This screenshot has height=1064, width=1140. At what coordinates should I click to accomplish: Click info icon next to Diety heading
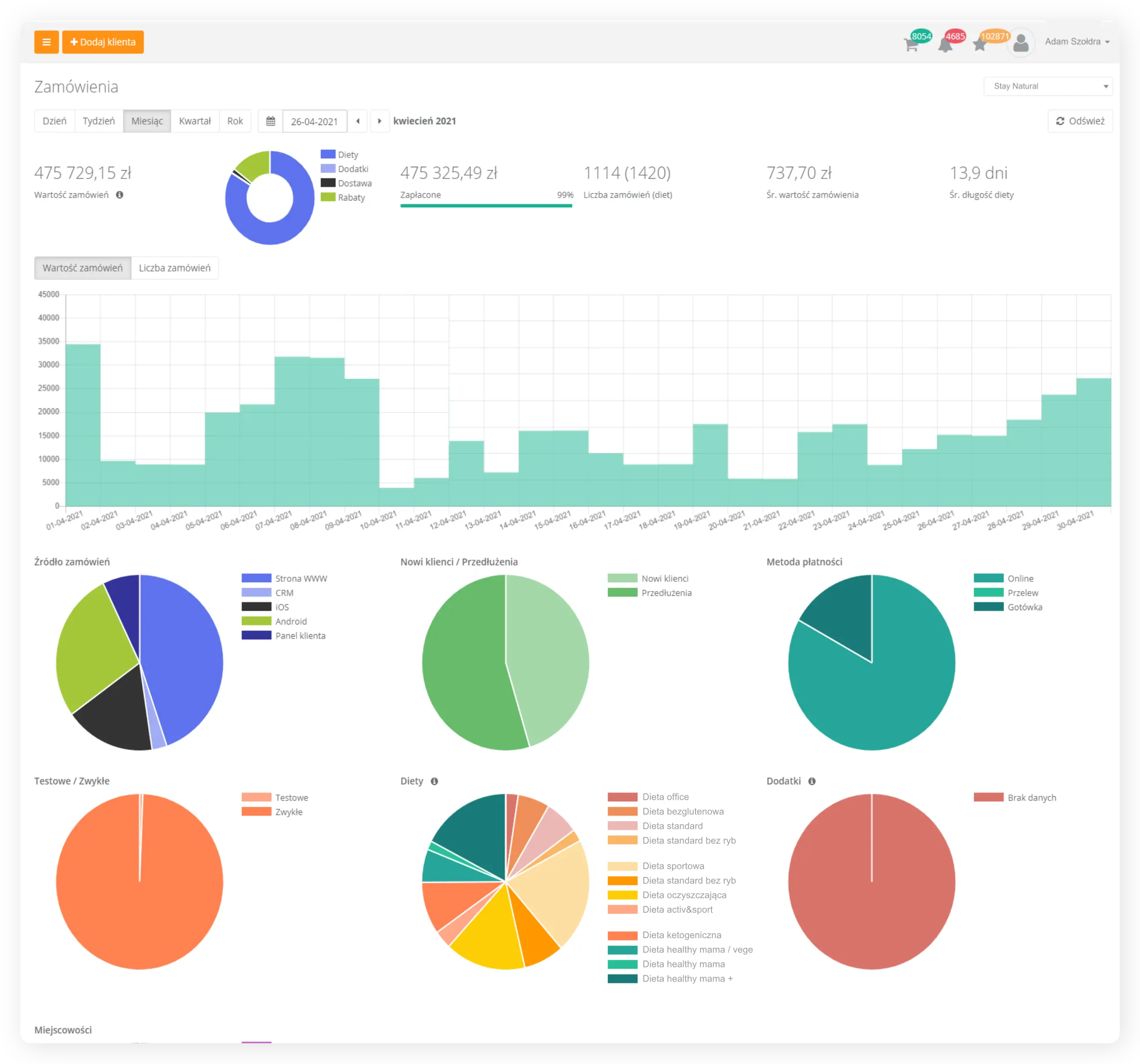434,781
